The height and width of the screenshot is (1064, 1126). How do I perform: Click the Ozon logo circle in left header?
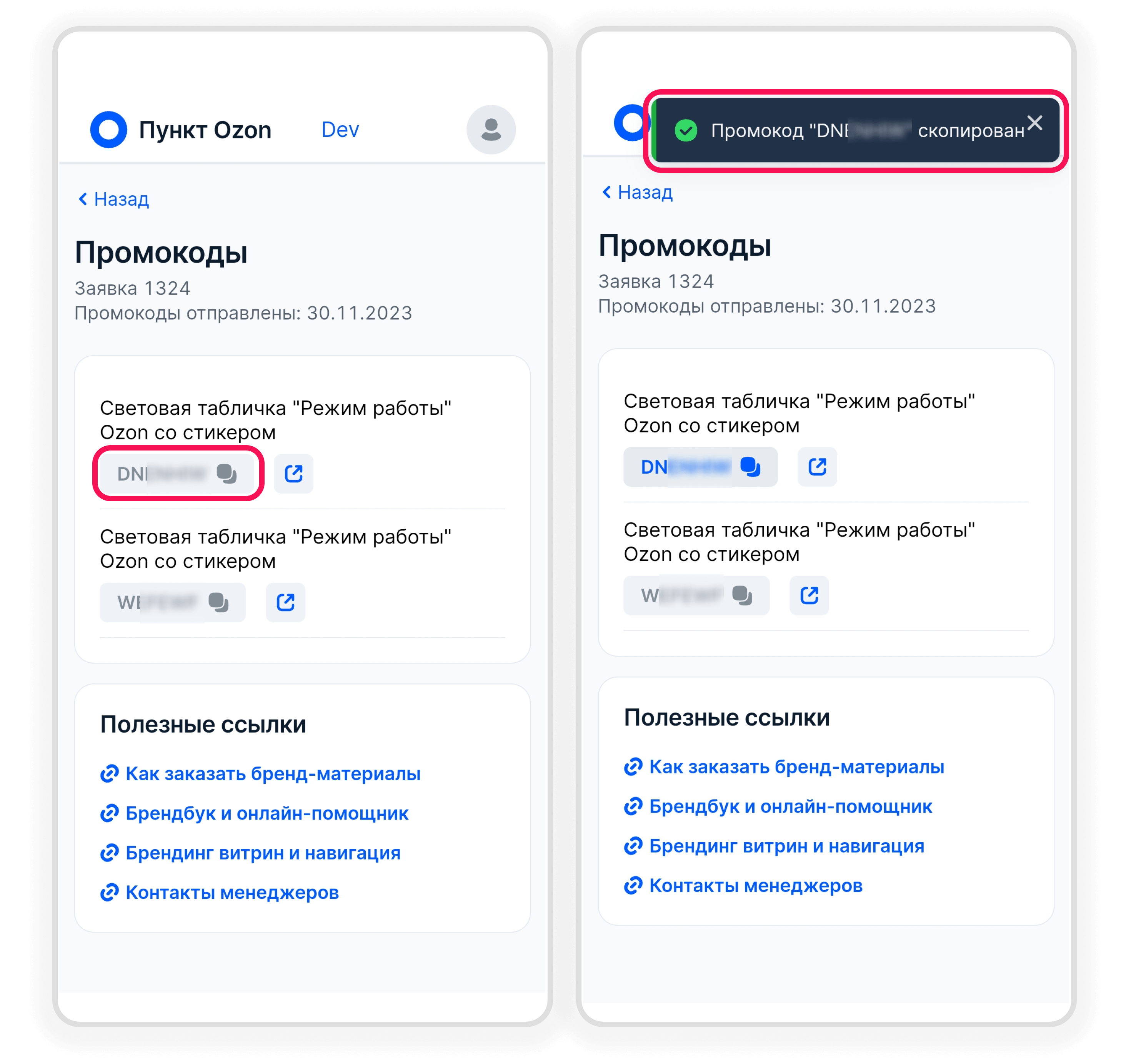[x=108, y=129]
